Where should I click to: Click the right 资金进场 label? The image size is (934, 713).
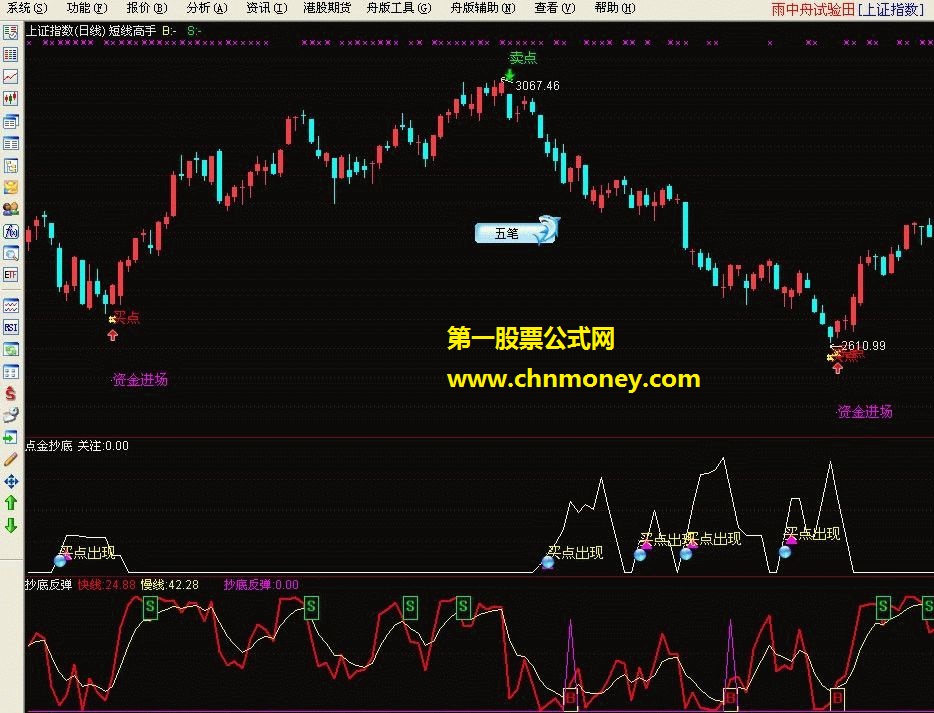pyautogui.click(x=865, y=412)
